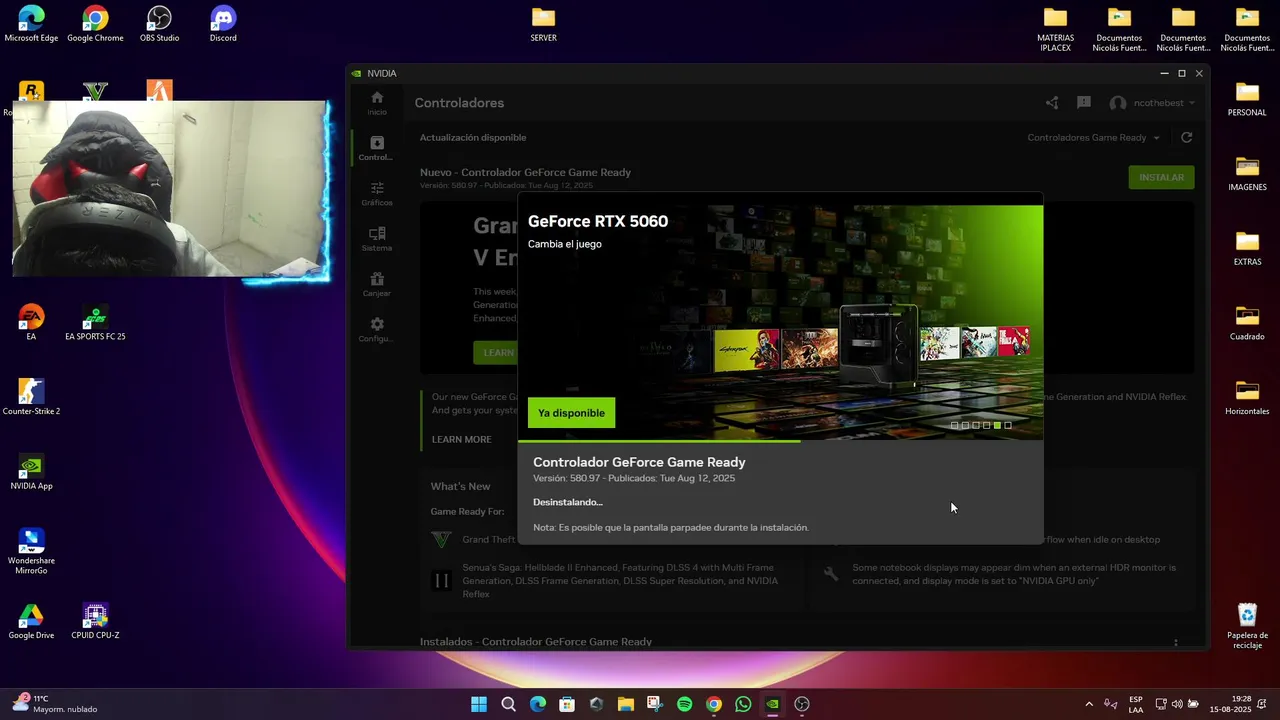
Task: Open Discord desktop shortcut
Action: click(x=223, y=24)
